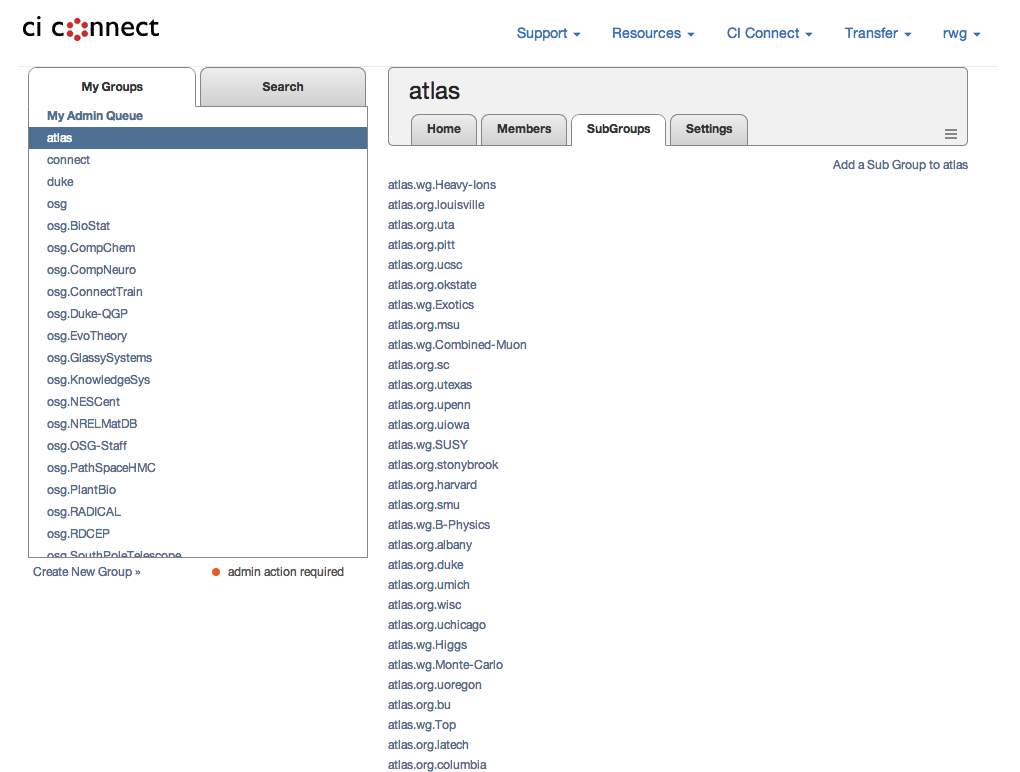Open subgroup atlas.org.uiowa

(429, 425)
